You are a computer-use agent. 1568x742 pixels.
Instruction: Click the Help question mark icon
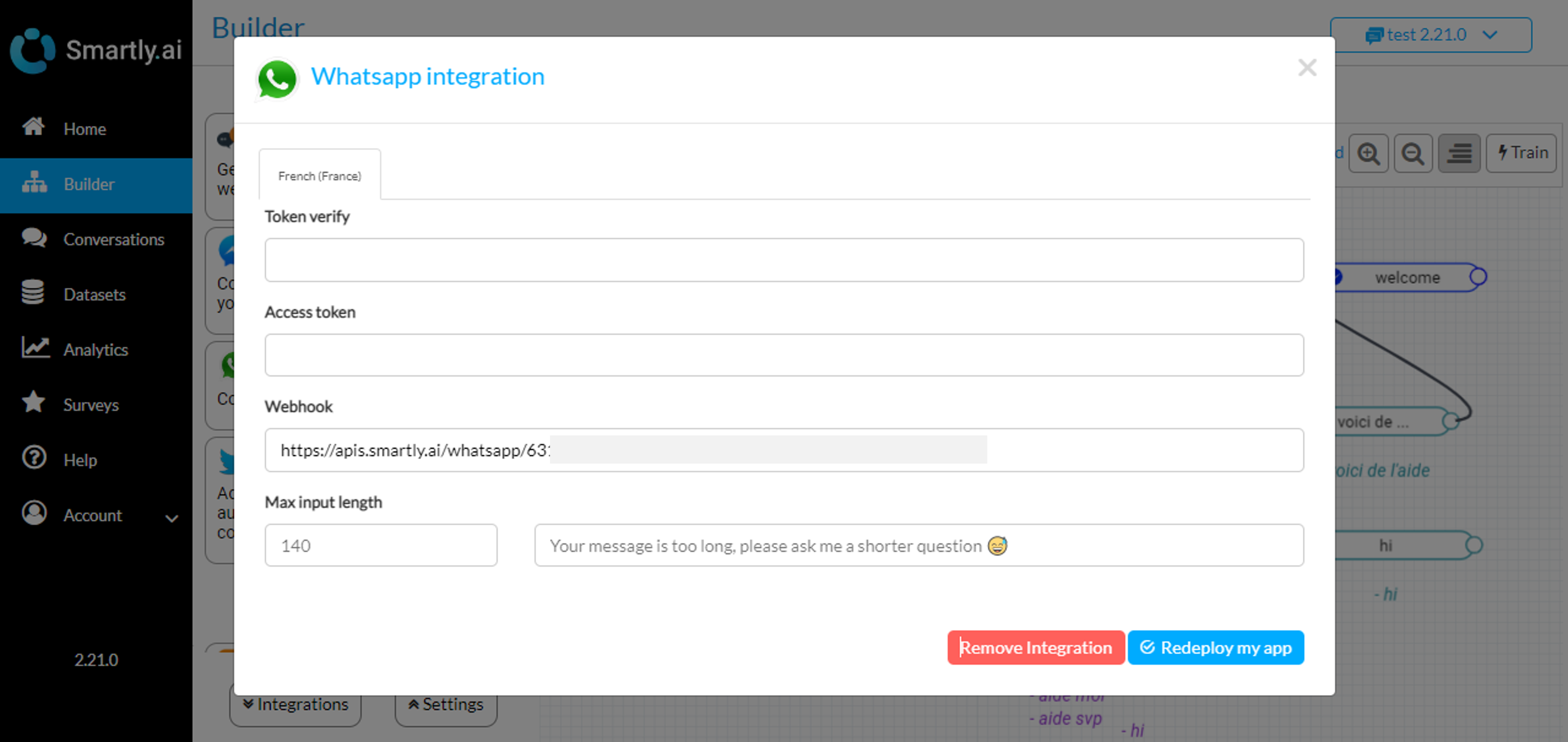pos(34,458)
